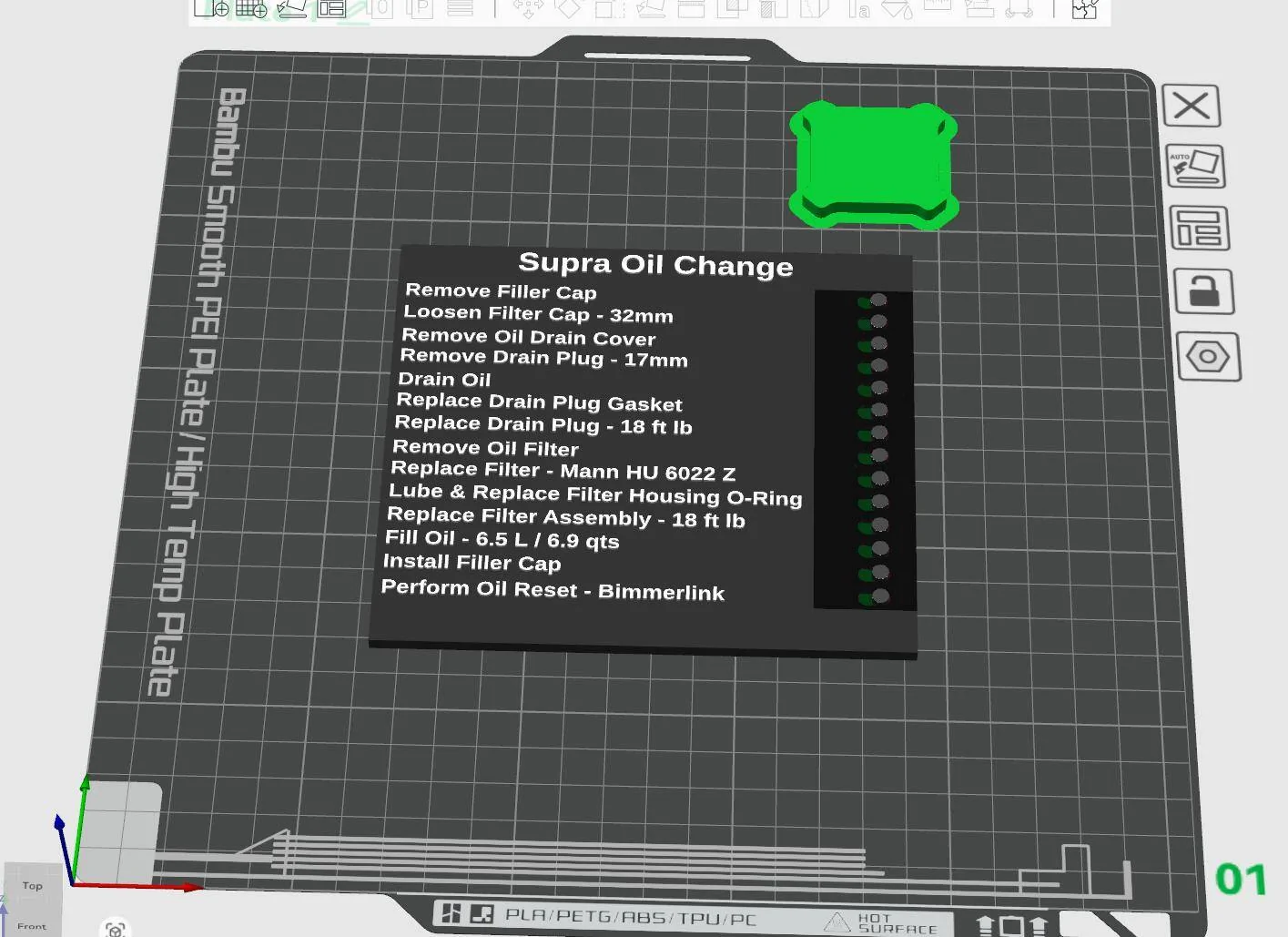The width and height of the screenshot is (1288, 937).
Task: Select the green bracket object
Action: point(873,165)
